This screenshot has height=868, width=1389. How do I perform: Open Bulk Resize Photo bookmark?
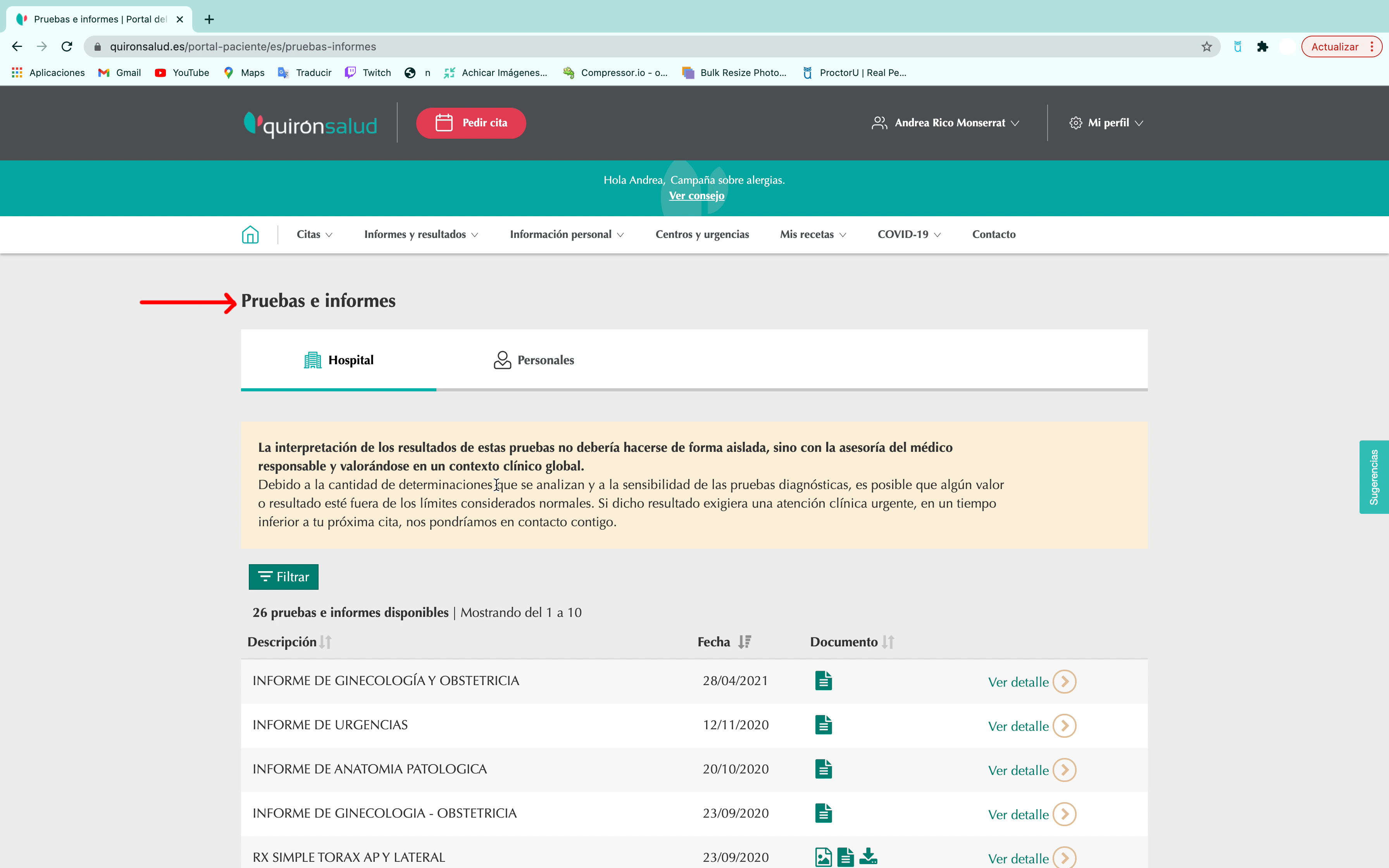point(734,73)
